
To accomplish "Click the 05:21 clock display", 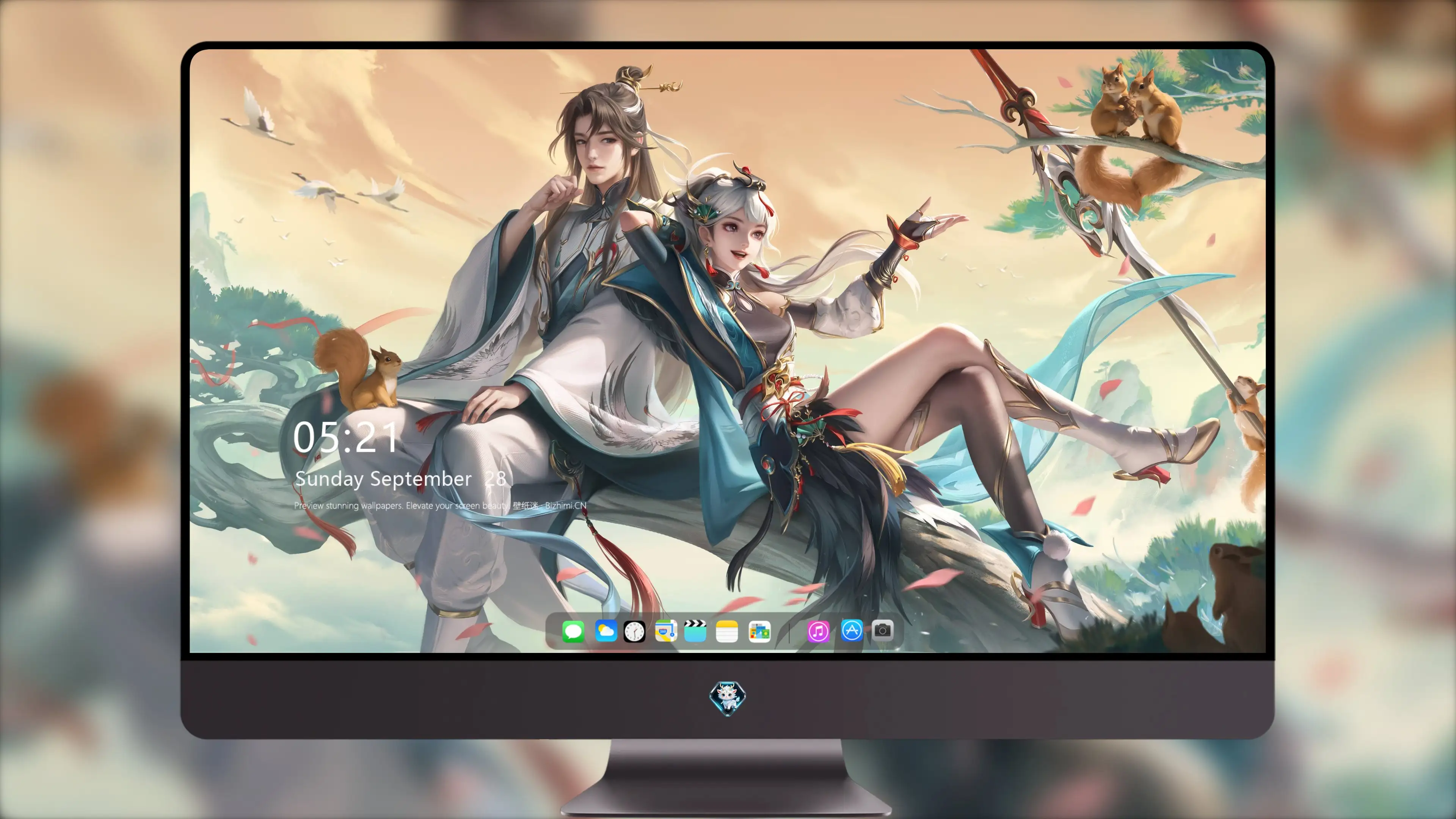I will (345, 437).
